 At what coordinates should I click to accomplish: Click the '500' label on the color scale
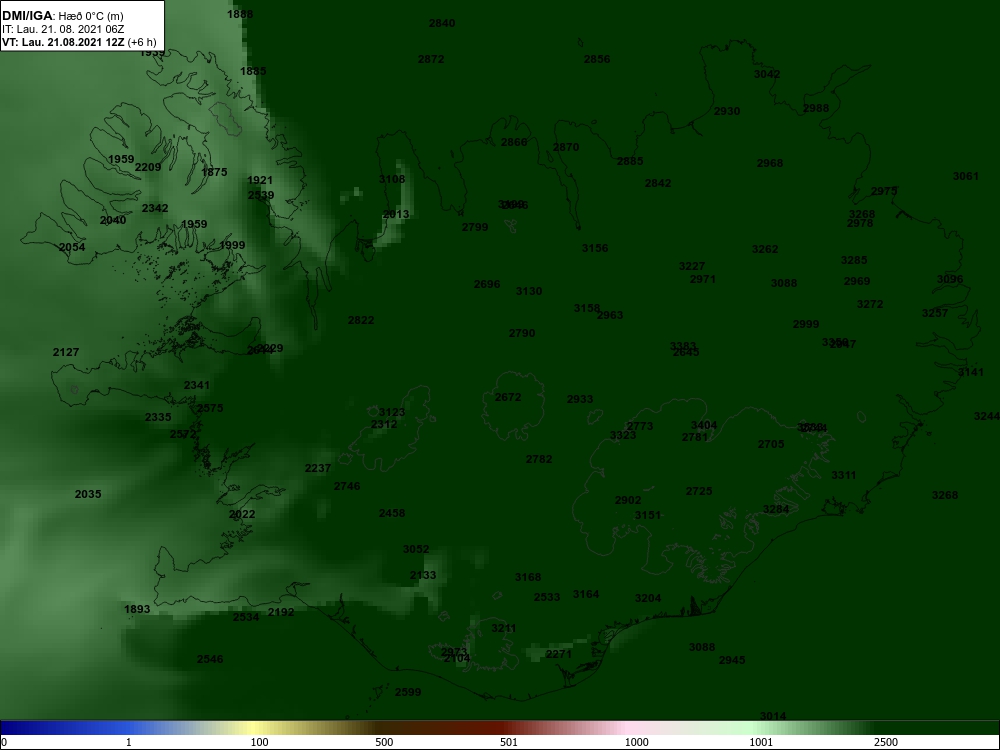(384, 742)
